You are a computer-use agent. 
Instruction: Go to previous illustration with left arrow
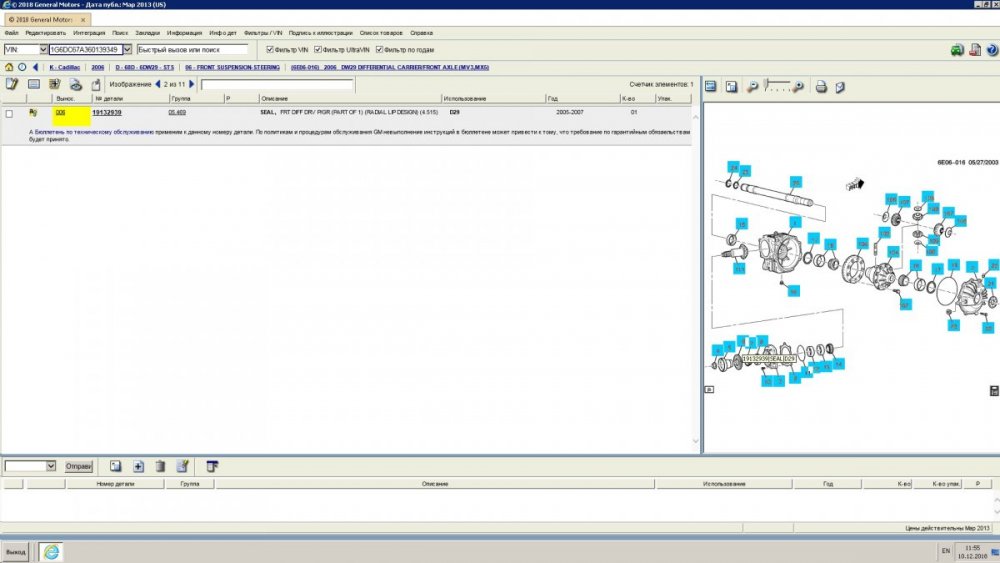(x=158, y=85)
